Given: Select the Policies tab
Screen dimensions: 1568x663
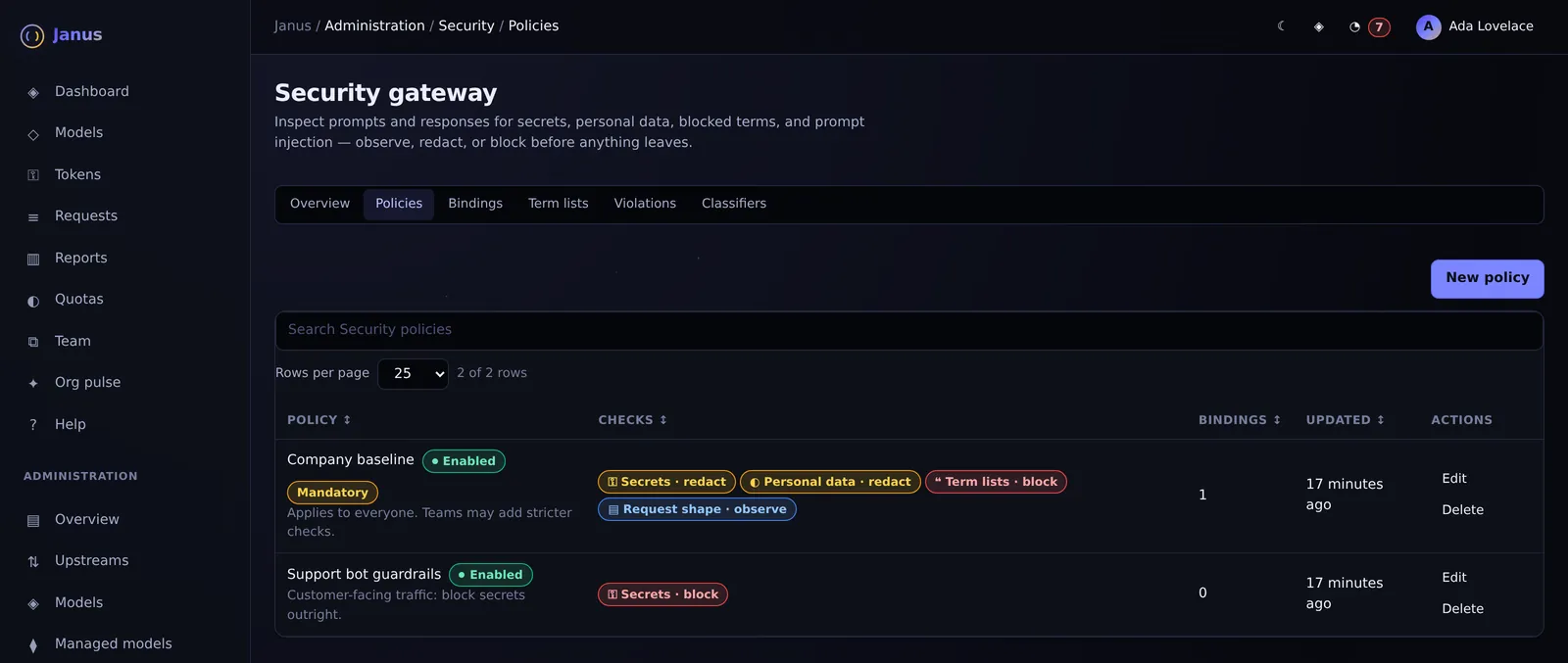Looking at the screenshot, I should pyautogui.click(x=399, y=204).
